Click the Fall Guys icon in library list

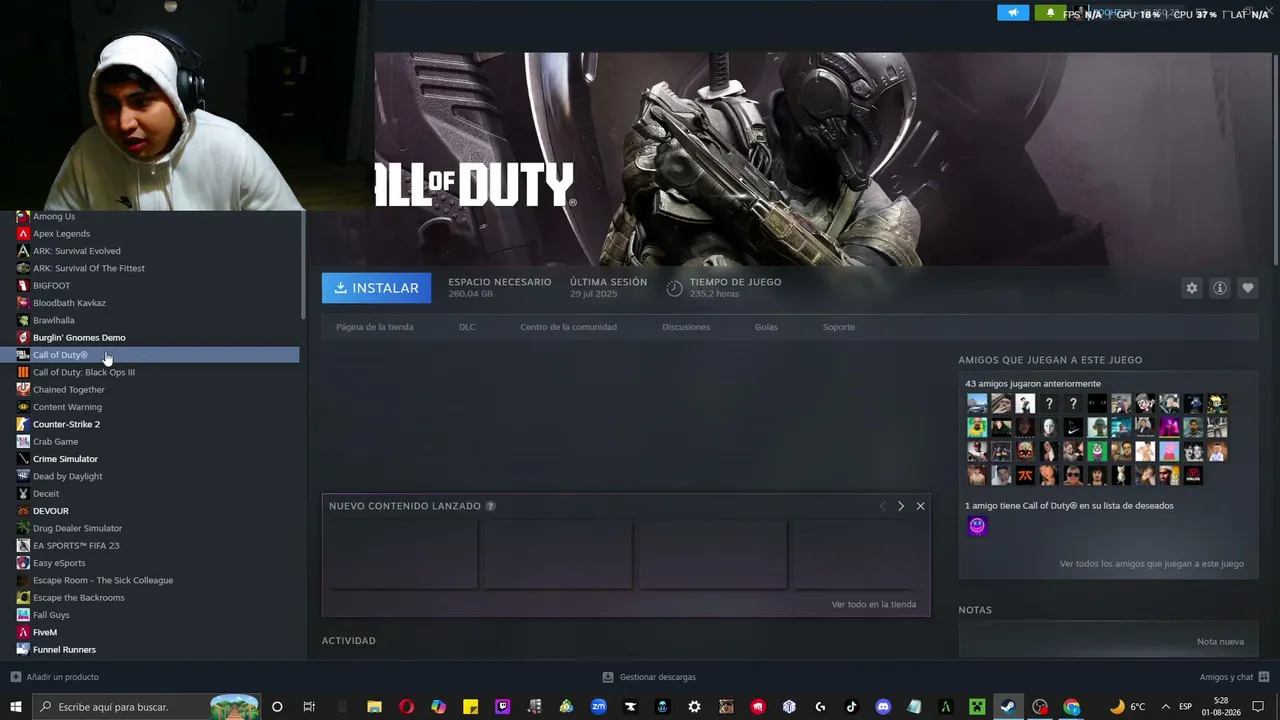point(23,615)
